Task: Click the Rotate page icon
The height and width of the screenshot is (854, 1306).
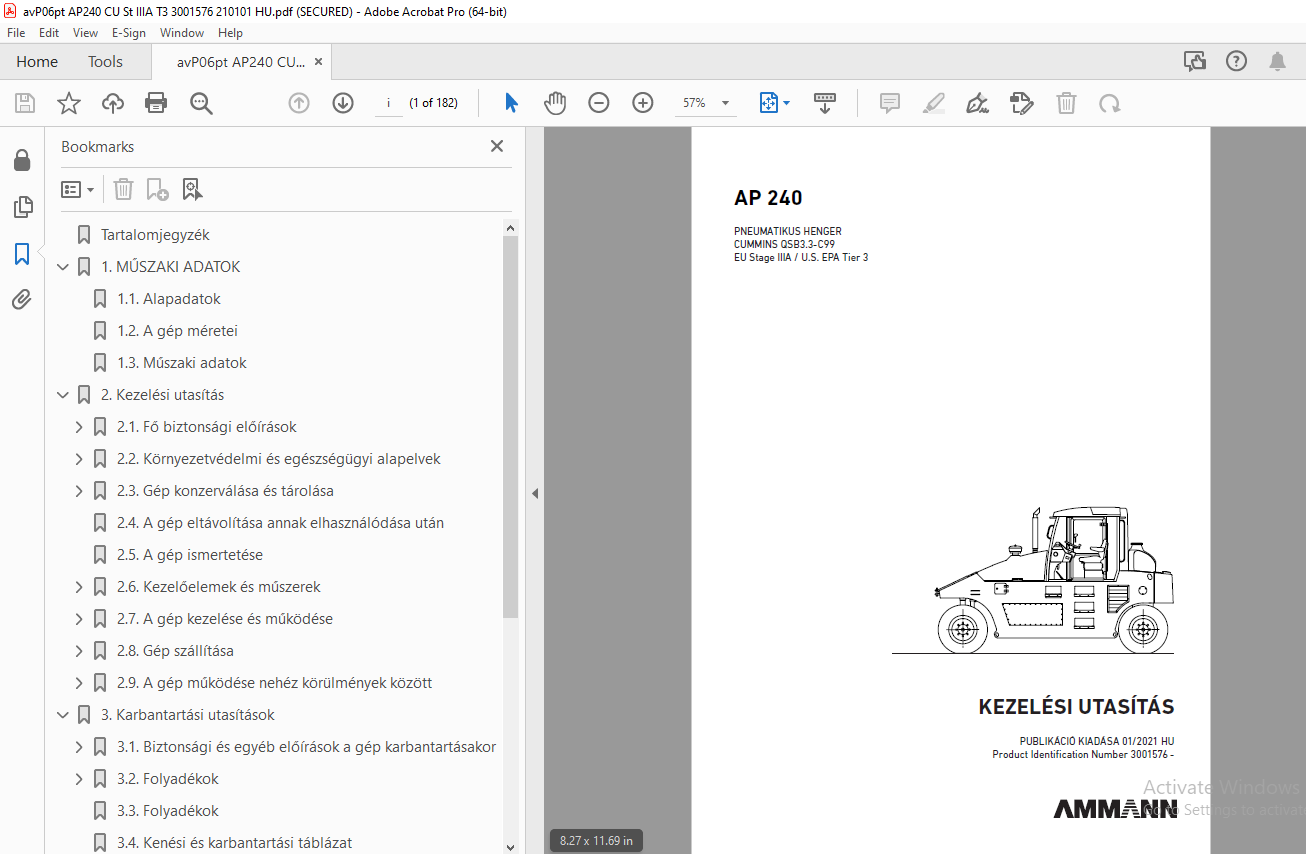Action: click(x=1109, y=103)
